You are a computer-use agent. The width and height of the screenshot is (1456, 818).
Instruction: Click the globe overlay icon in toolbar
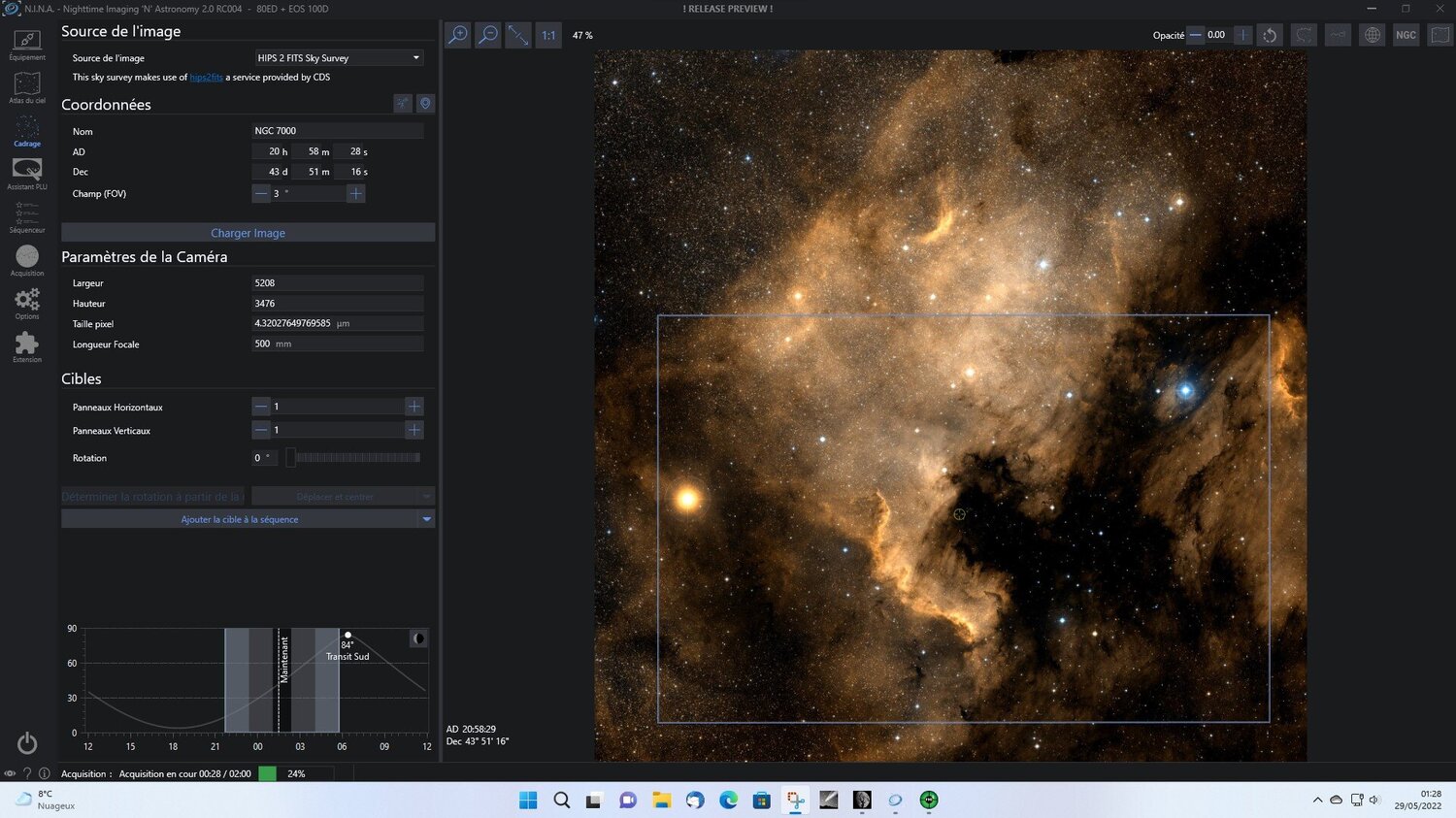point(1372,34)
